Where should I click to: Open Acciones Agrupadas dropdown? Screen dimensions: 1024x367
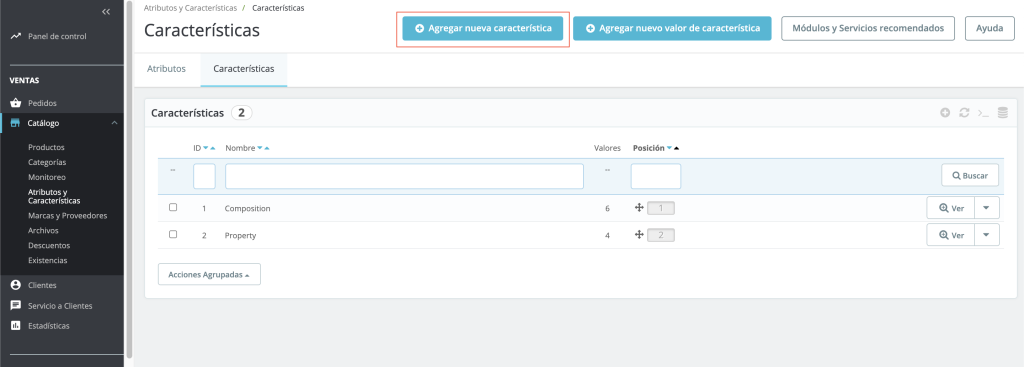pos(209,274)
